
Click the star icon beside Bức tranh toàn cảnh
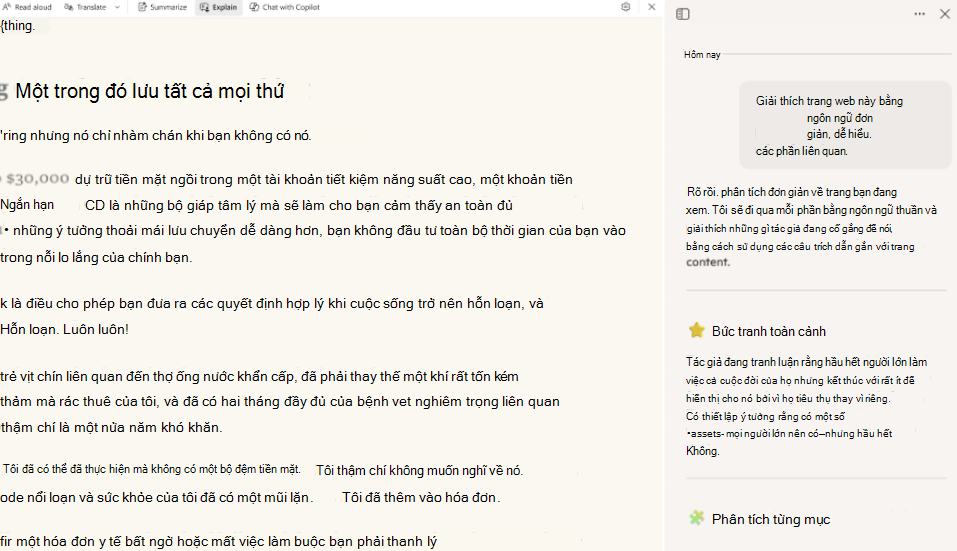696,330
